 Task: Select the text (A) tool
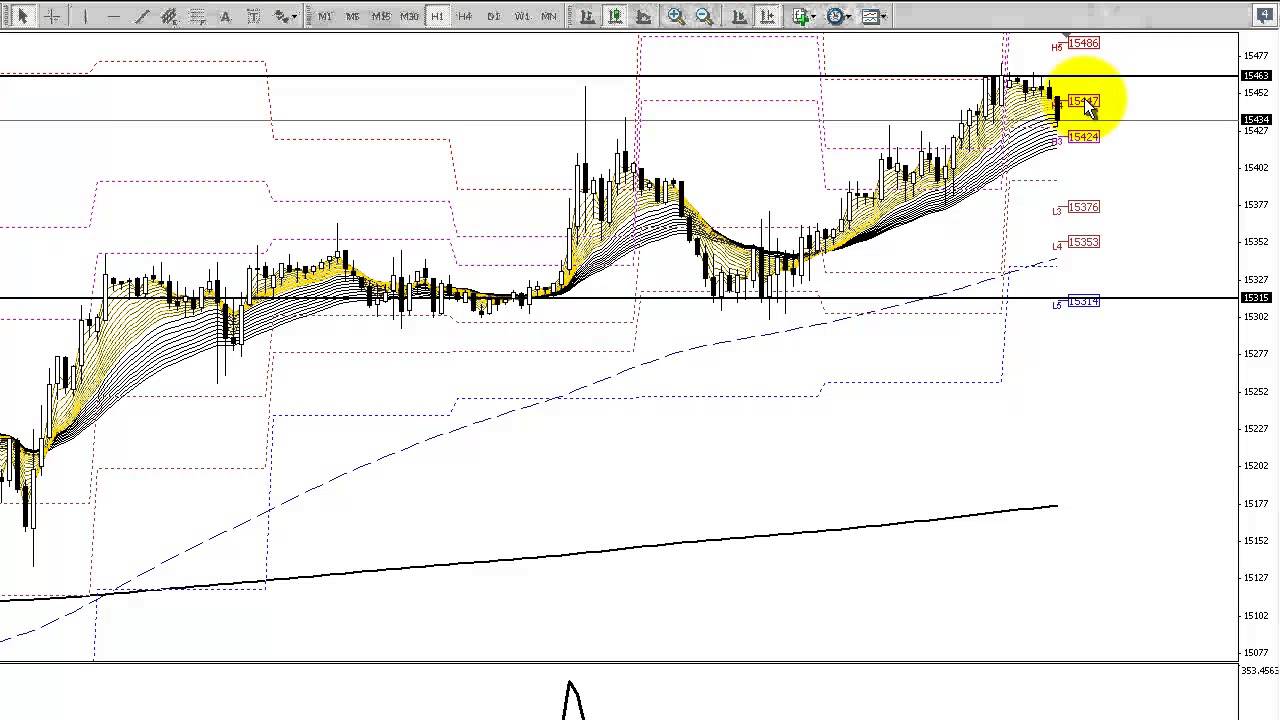[x=225, y=16]
